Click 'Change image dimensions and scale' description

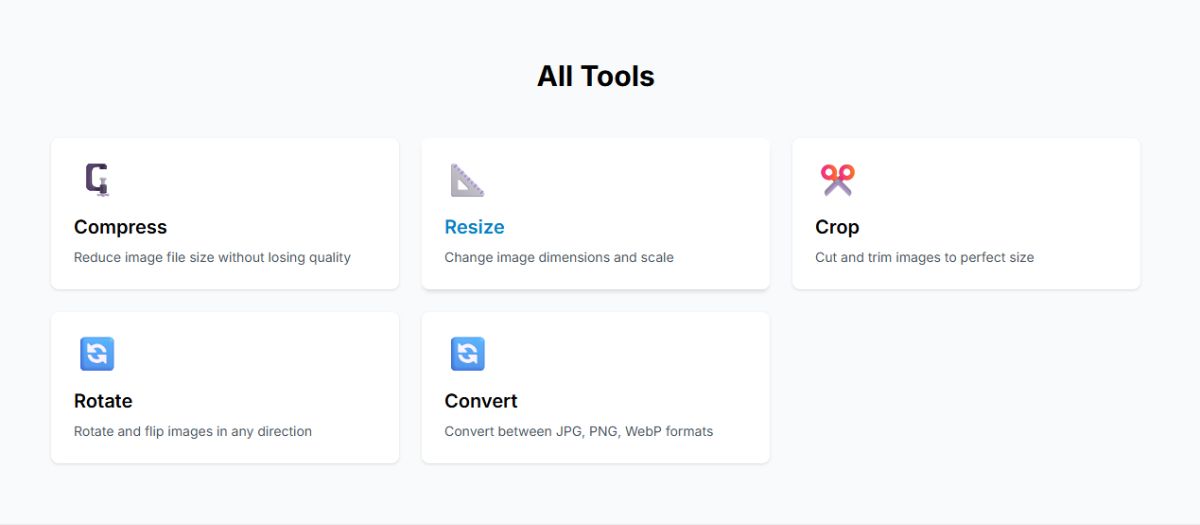(559, 257)
